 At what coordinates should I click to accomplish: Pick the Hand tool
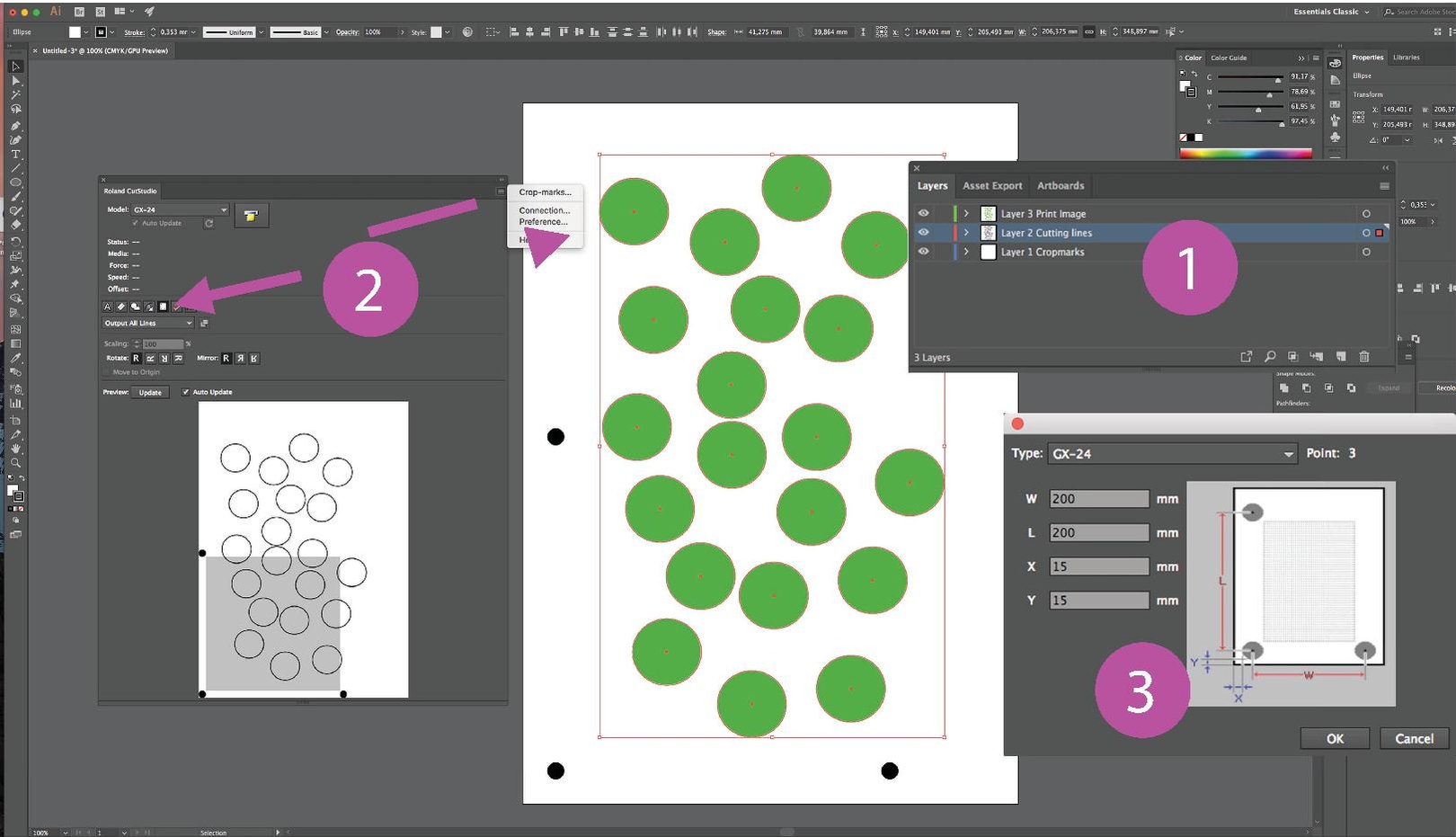coord(15,449)
